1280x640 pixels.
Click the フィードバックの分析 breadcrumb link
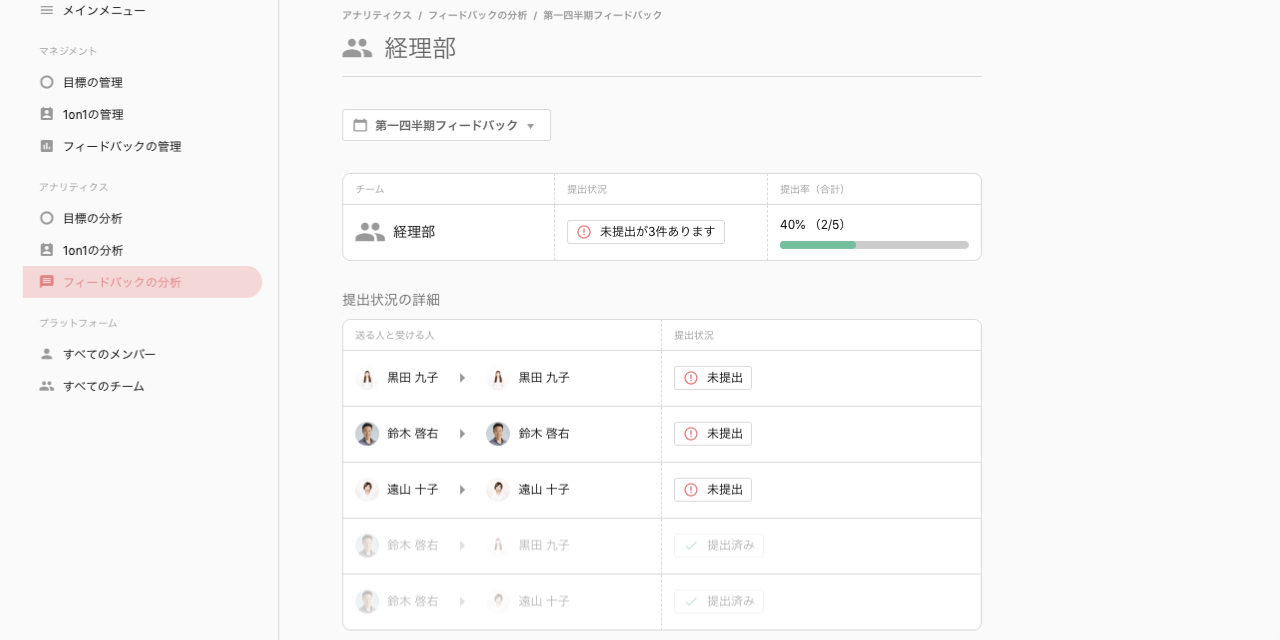477,15
